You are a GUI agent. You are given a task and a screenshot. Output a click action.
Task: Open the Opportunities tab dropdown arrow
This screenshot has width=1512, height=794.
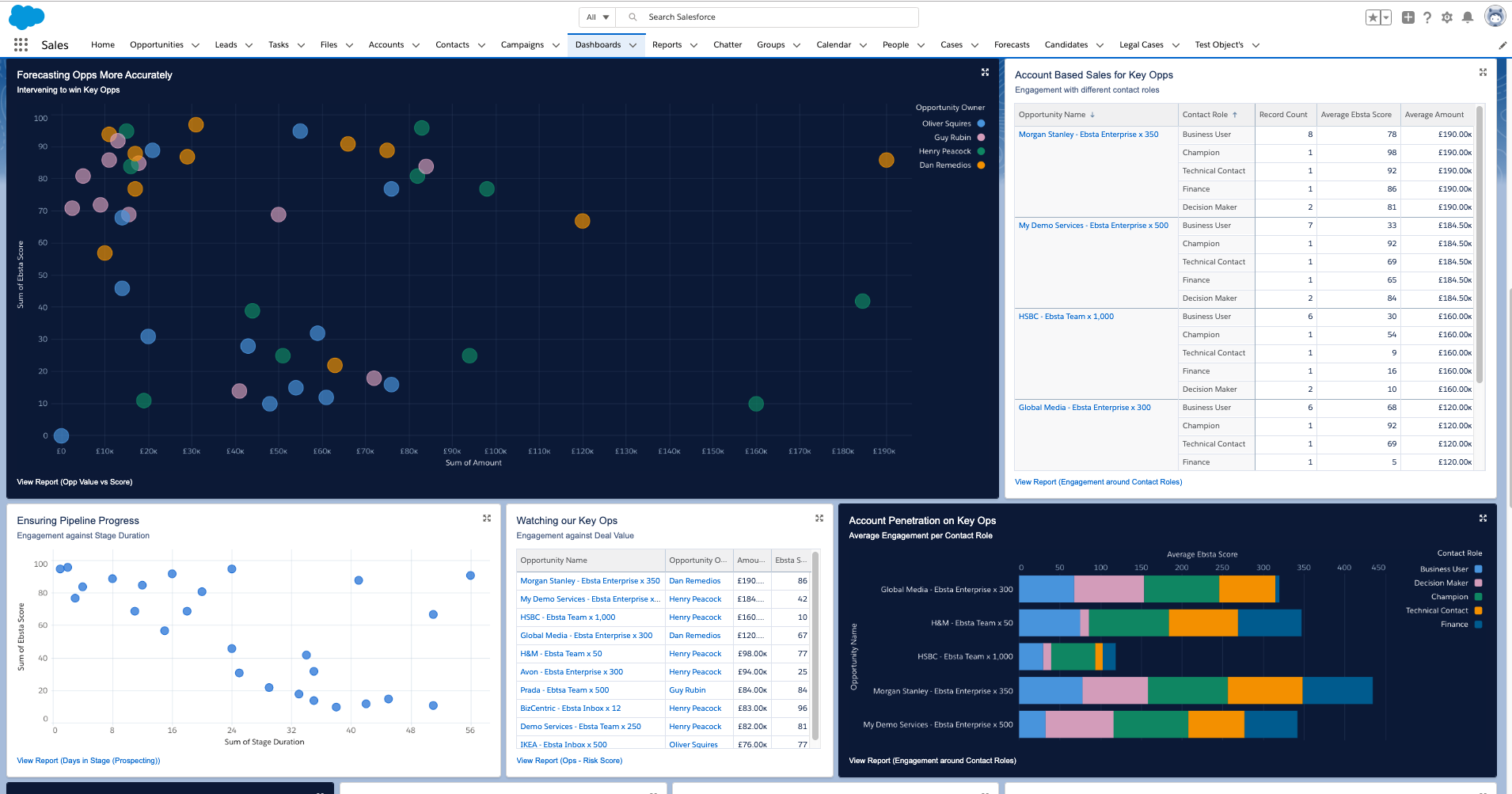(x=196, y=45)
